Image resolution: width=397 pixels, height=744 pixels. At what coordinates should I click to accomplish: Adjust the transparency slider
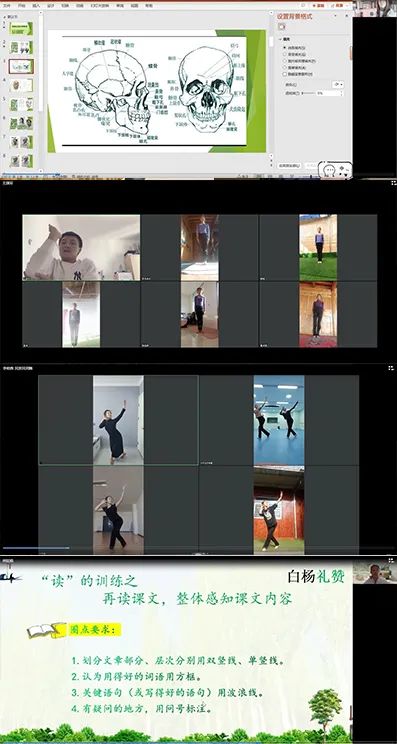(x=308, y=93)
